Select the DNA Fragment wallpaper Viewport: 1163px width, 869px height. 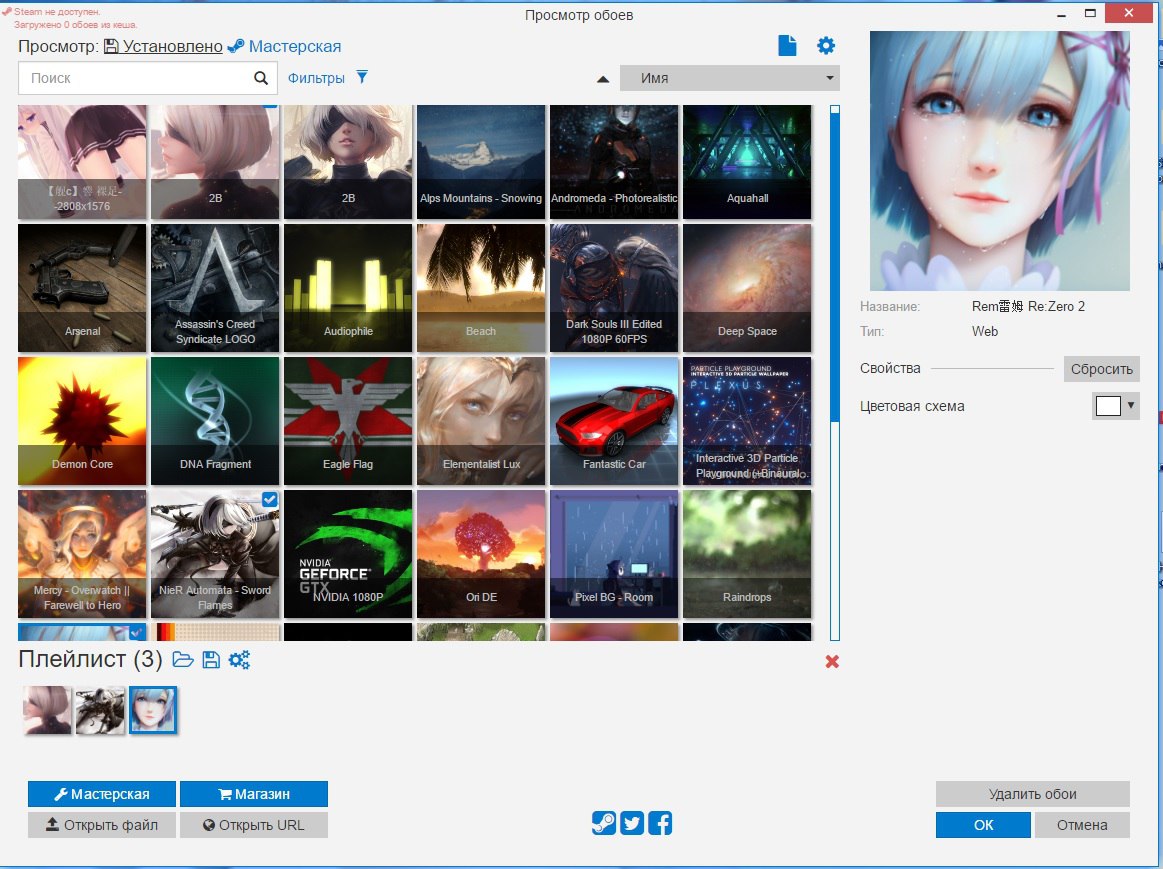215,421
